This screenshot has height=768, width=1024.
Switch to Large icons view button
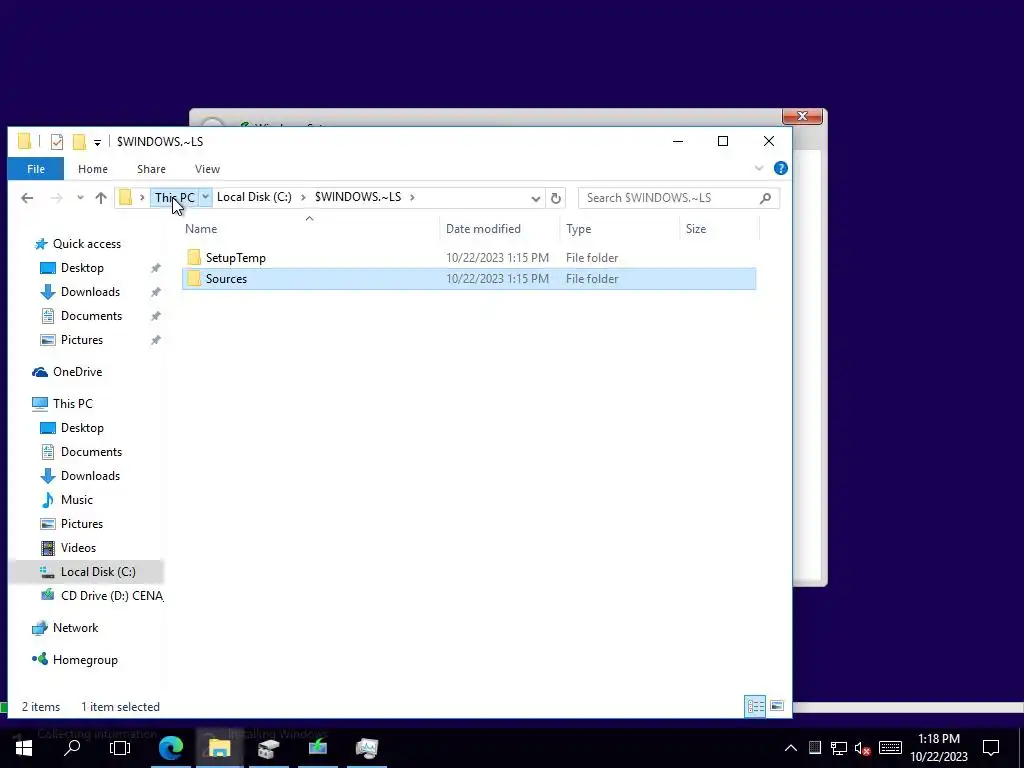pos(776,706)
